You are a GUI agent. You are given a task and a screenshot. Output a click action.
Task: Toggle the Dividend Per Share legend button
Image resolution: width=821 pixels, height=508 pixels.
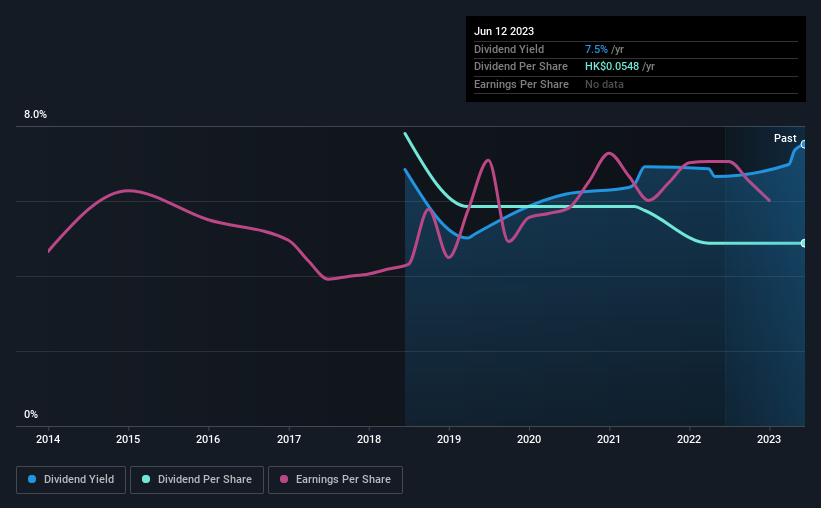pyautogui.click(x=197, y=480)
